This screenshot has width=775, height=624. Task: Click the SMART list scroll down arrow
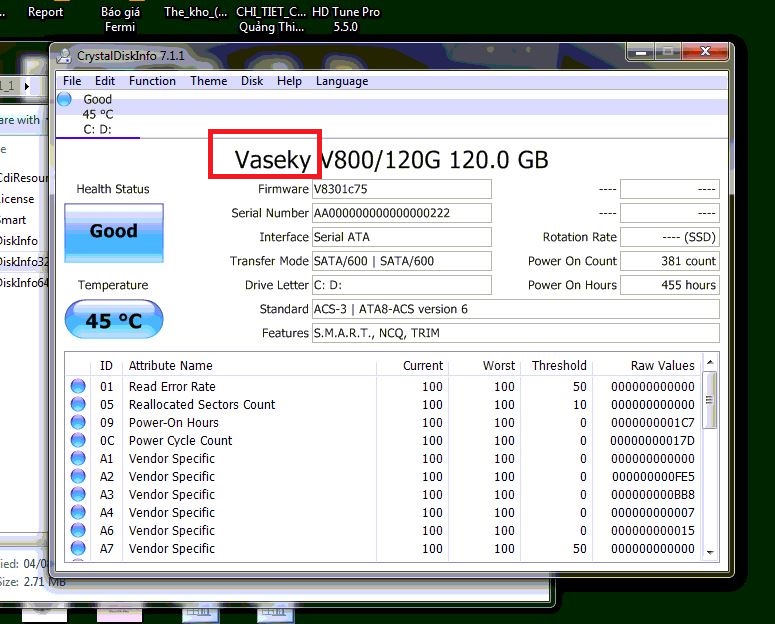(710, 552)
